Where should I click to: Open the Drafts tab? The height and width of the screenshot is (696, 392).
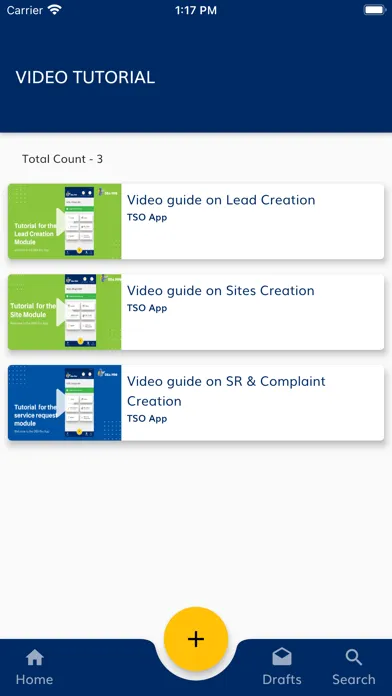[282, 668]
